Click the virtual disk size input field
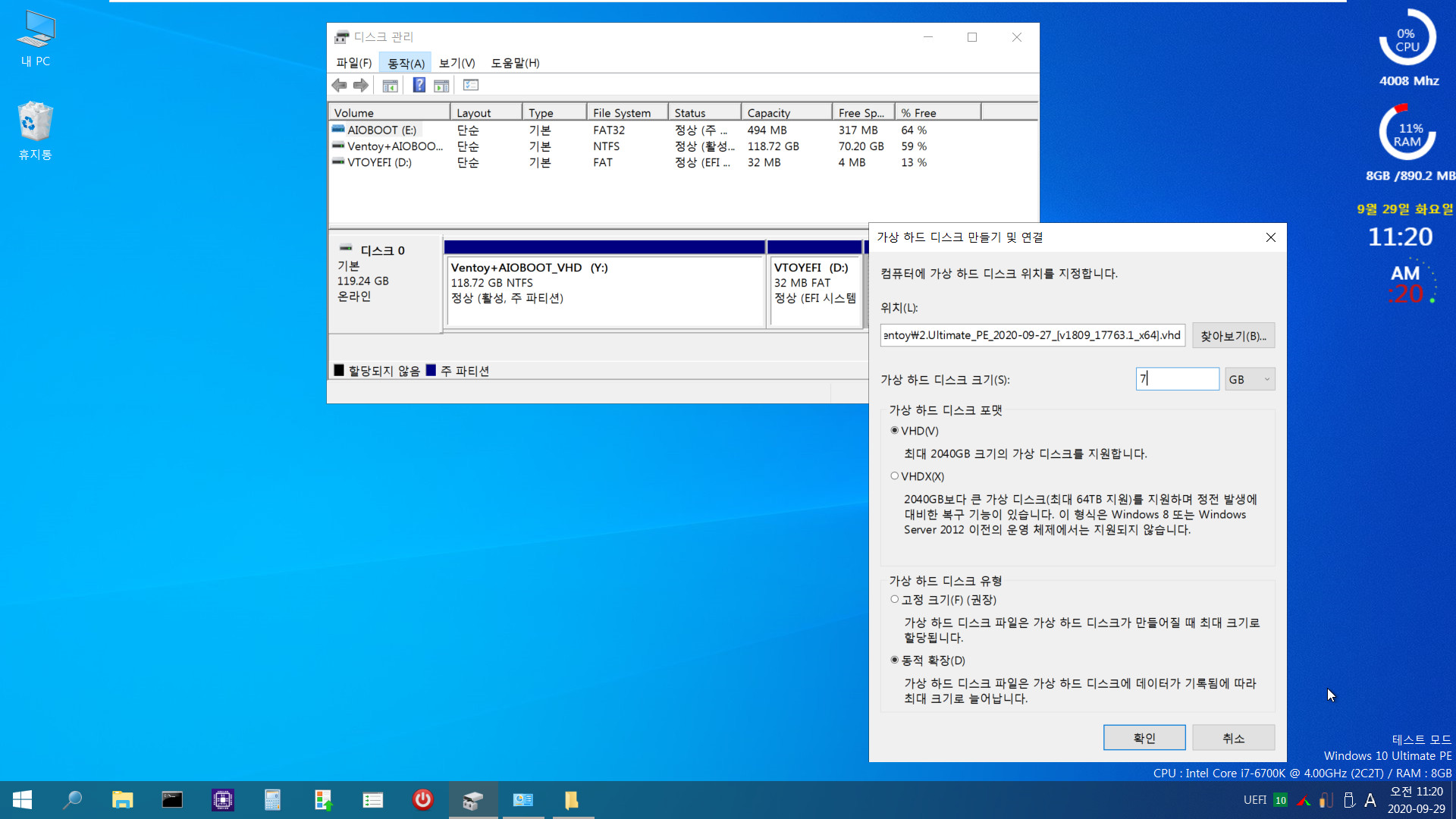Image resolution: width=1456 pixels, height=819 pixels. [x=1177, y=379]
